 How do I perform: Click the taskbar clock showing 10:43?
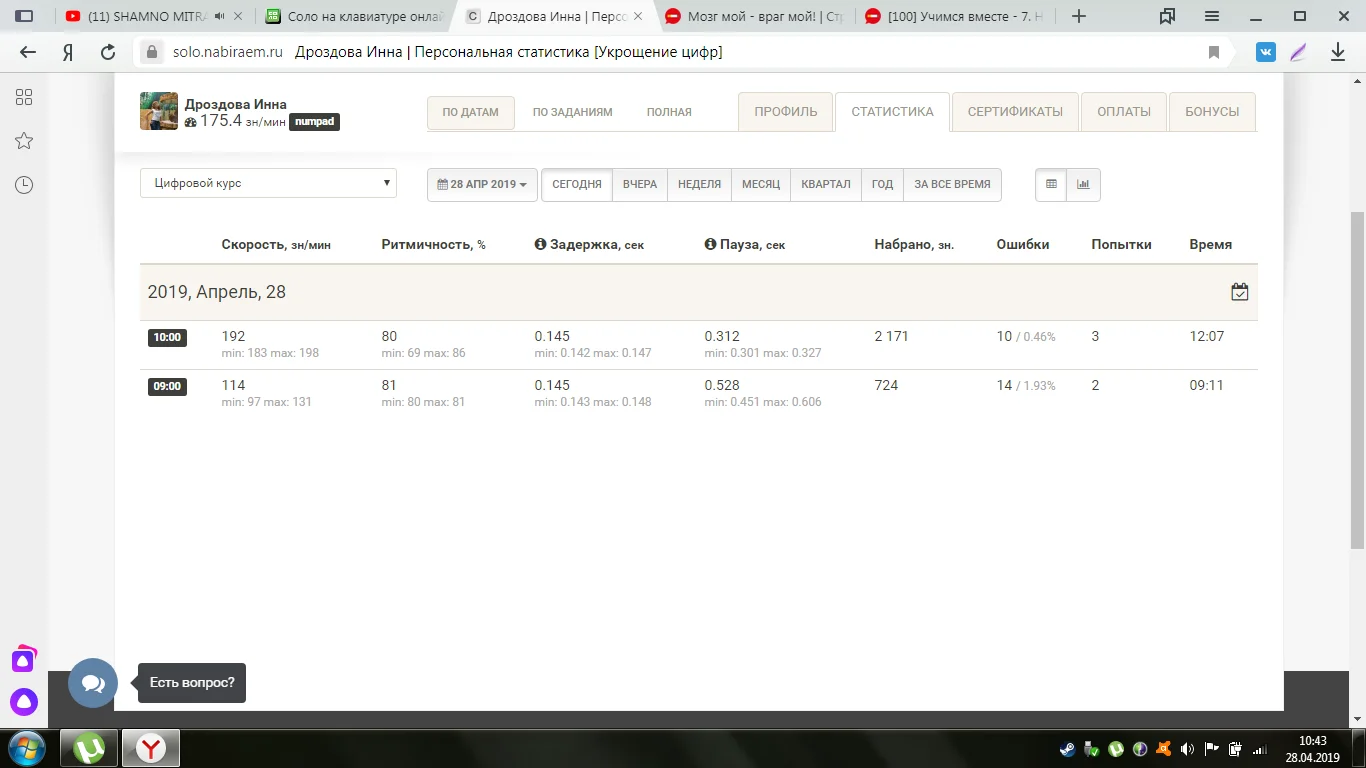tap(1312, 741)
